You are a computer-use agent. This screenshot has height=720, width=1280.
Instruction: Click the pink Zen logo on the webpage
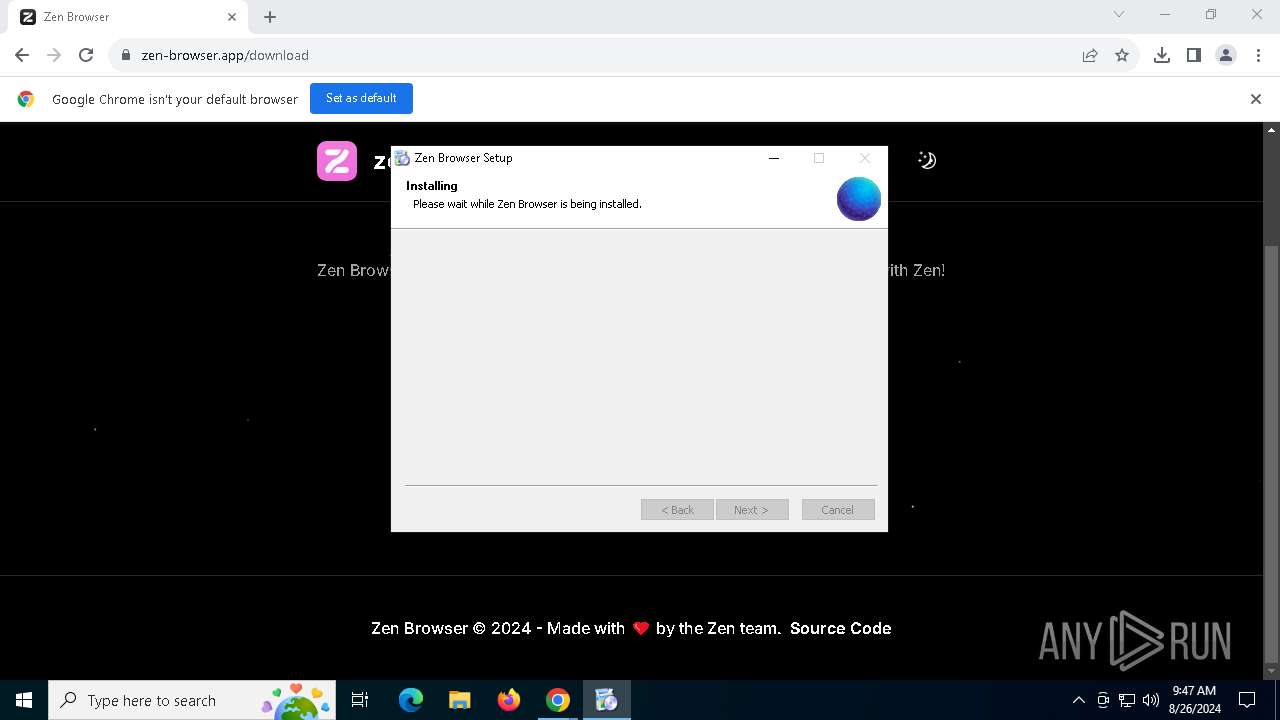point(337,161)
